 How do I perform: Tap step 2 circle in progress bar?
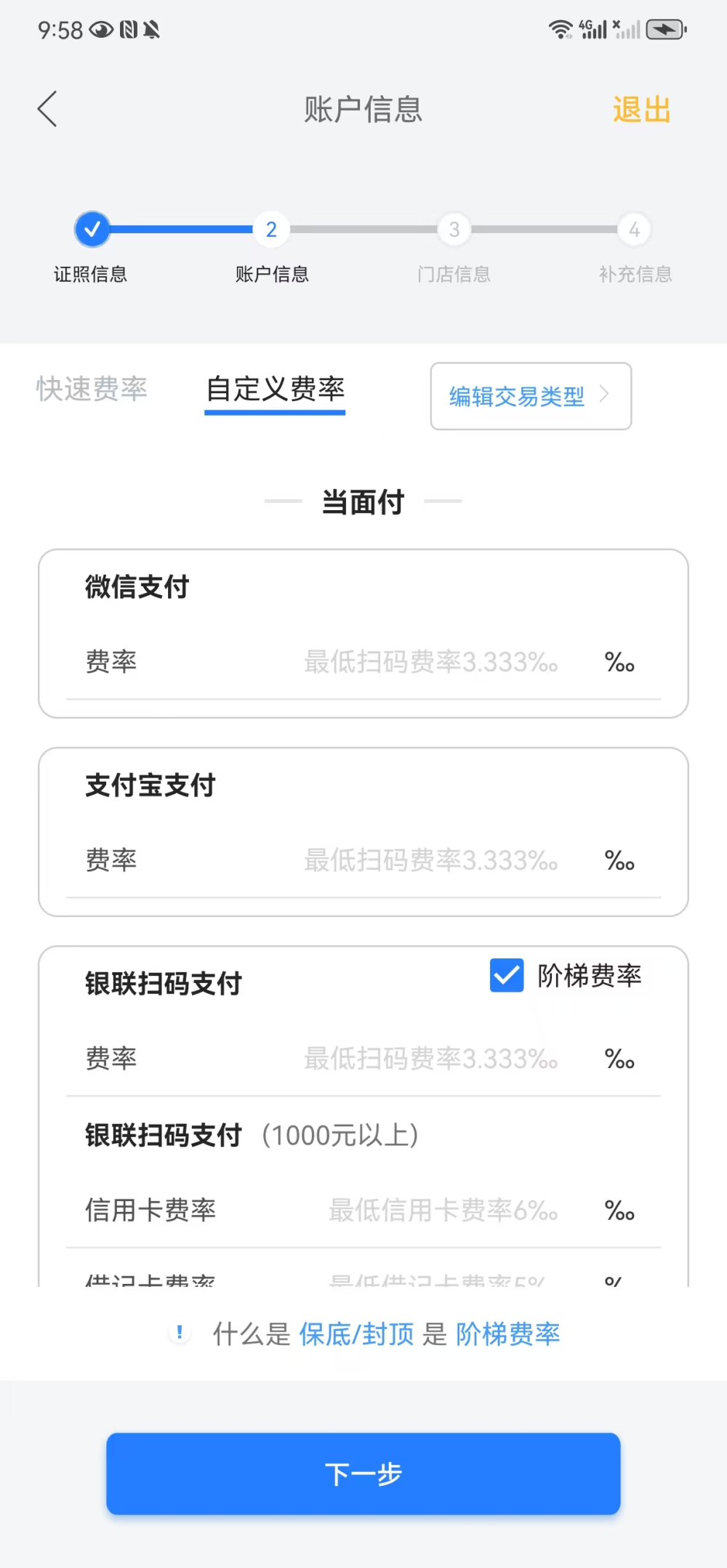[x=271, y=230]
